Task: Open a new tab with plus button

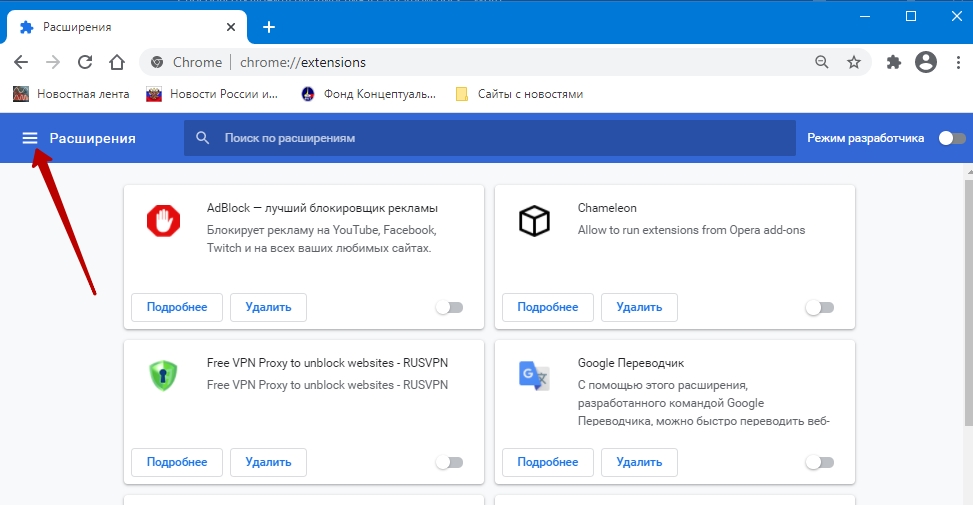Action: 268,27
